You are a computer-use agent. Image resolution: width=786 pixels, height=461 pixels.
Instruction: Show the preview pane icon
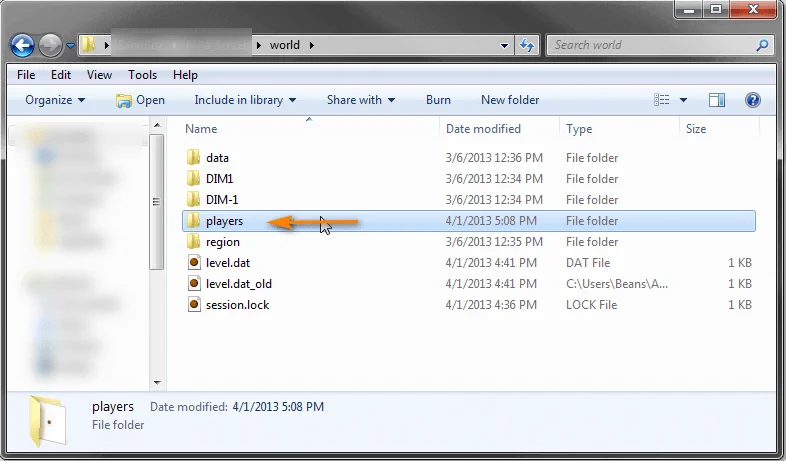click(717, 100)
